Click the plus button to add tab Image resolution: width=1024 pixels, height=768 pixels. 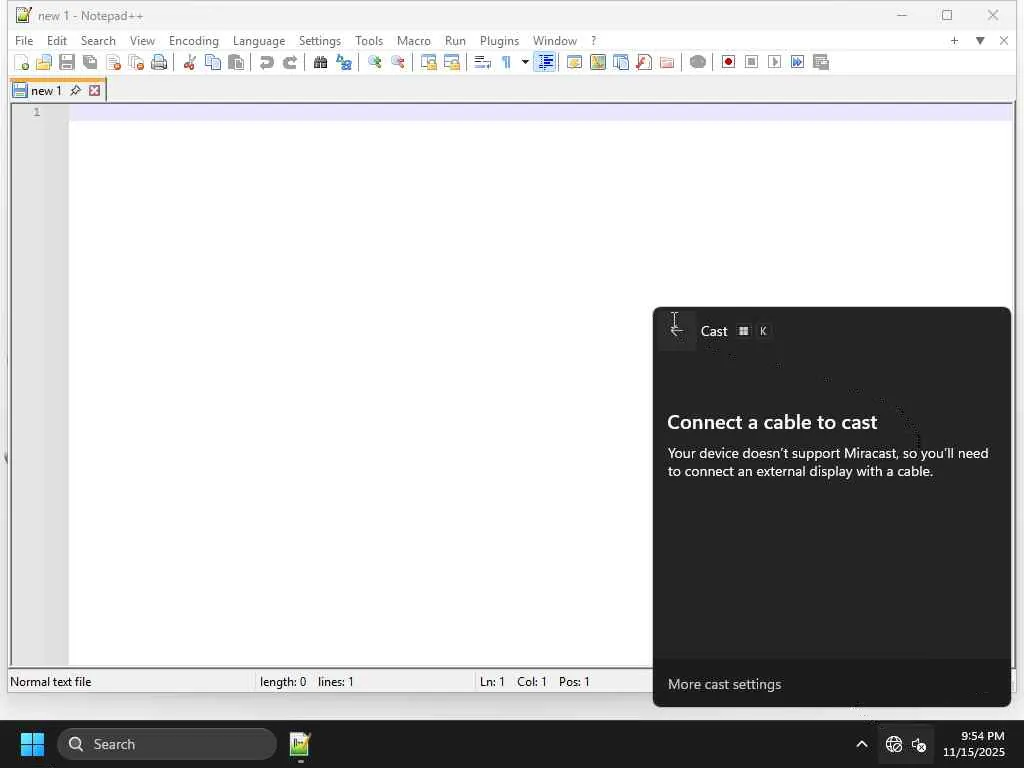coord(954,40)
